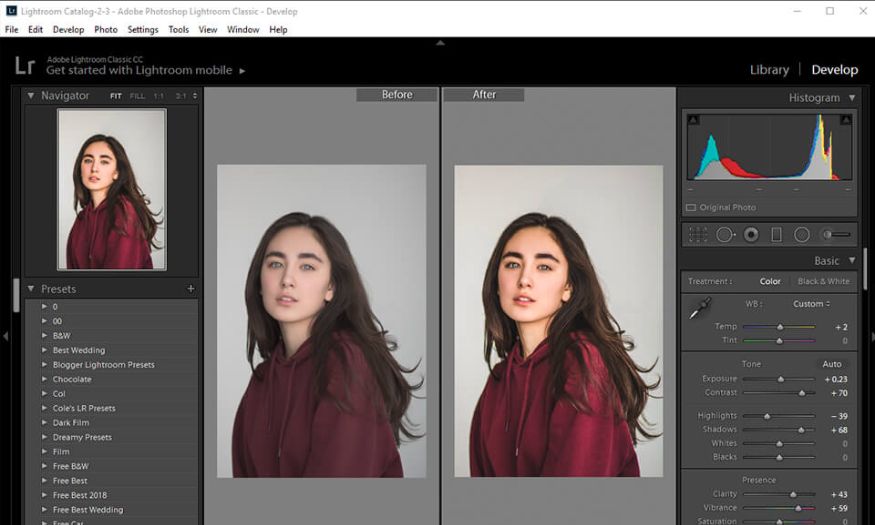Collapse the Presets panel

(31, 288)
